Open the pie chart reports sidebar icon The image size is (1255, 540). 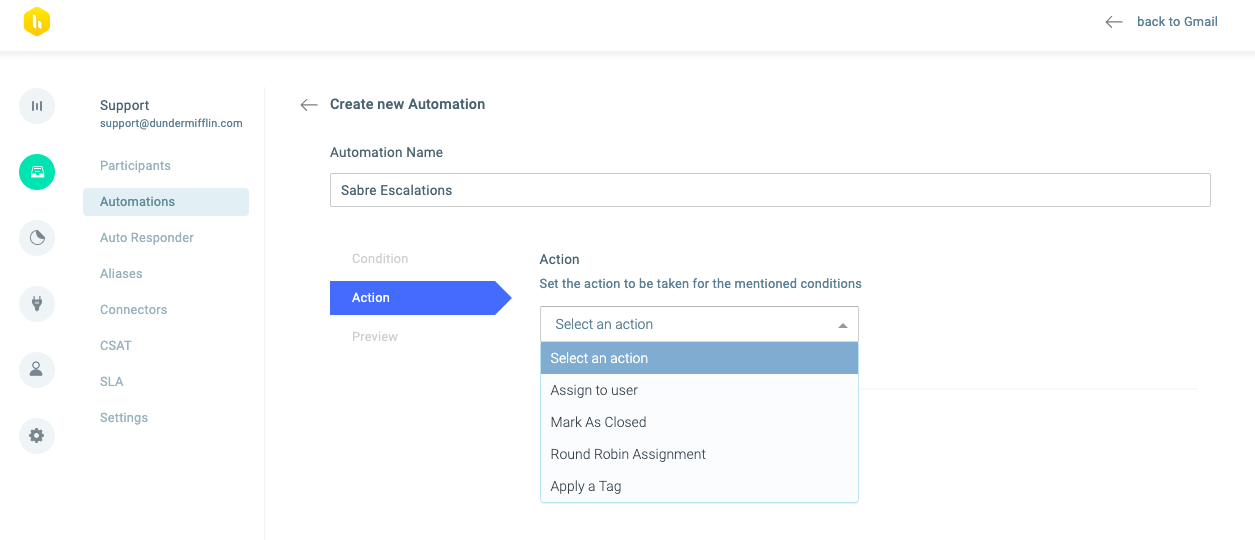coord(37,238)
